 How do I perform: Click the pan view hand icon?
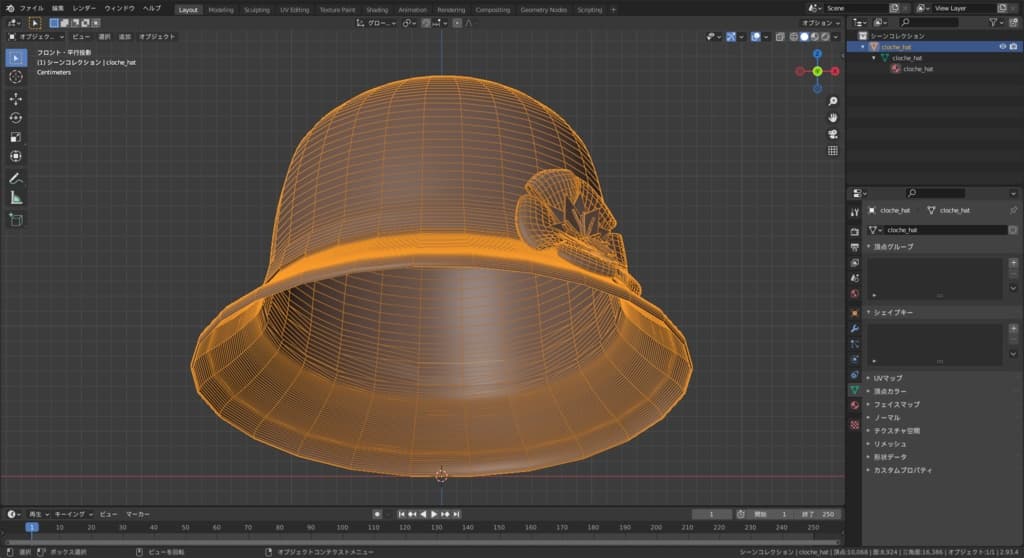(x=833, y=118)
